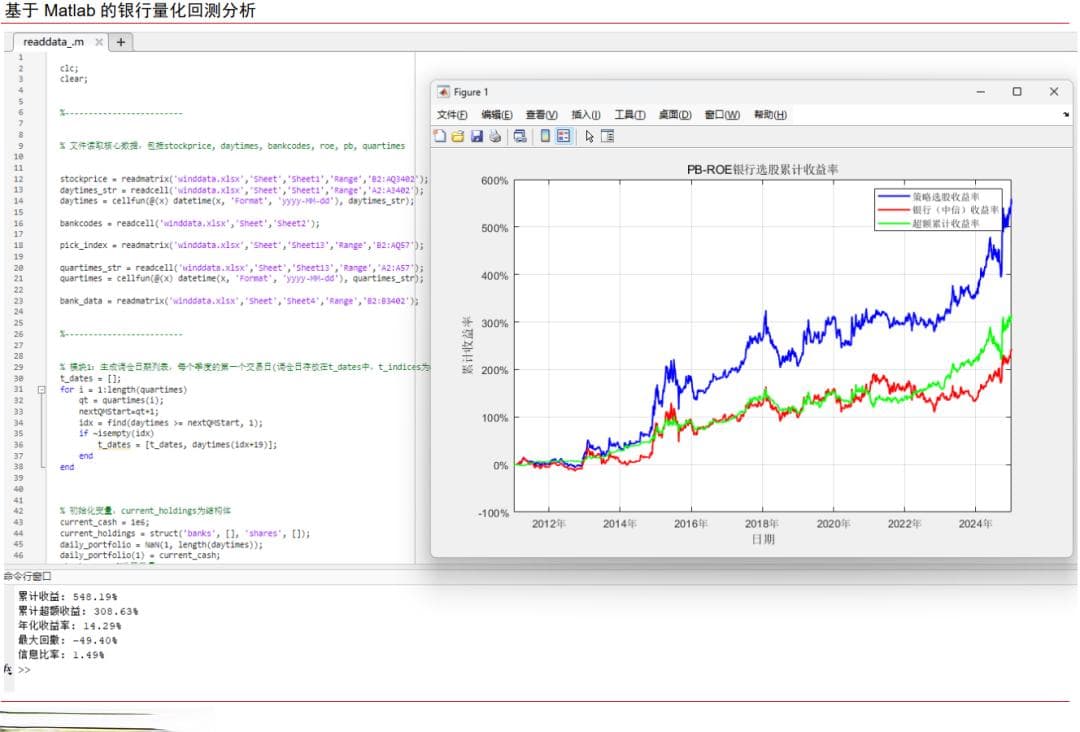This screenshot has width=1080, height=732.
Task: Click the red 银行（中信）收益率 legend entry
Action: pyautogui.click(x=938, y=210)
